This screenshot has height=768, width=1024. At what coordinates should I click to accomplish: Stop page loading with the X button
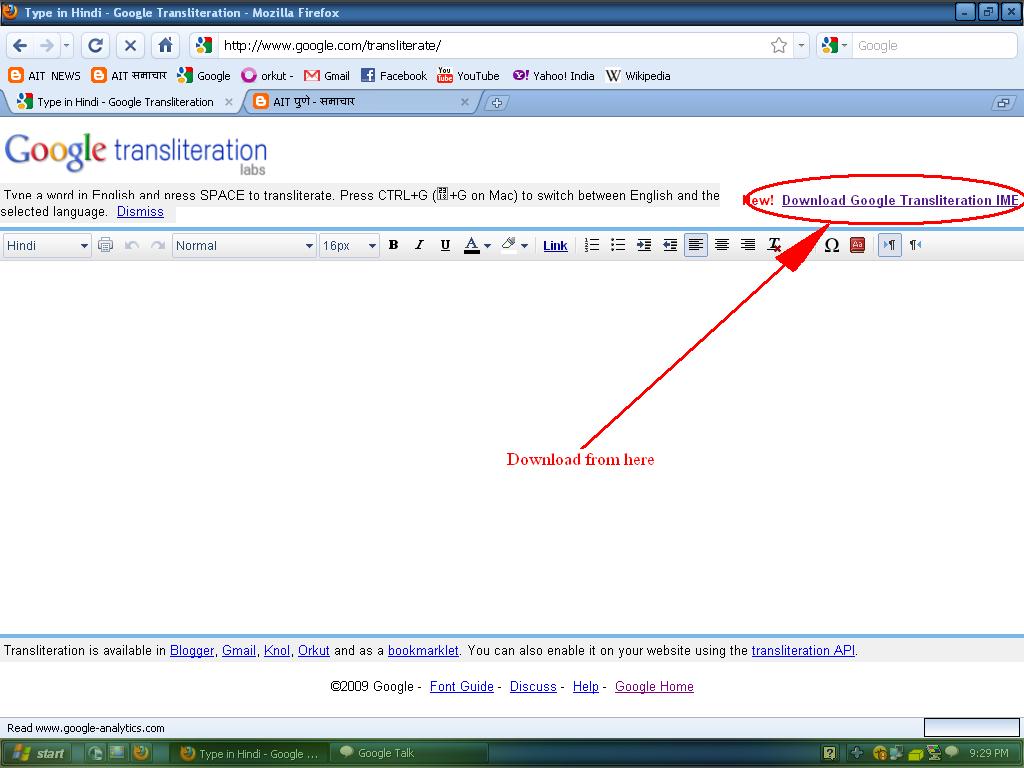[x=130, y=46]
